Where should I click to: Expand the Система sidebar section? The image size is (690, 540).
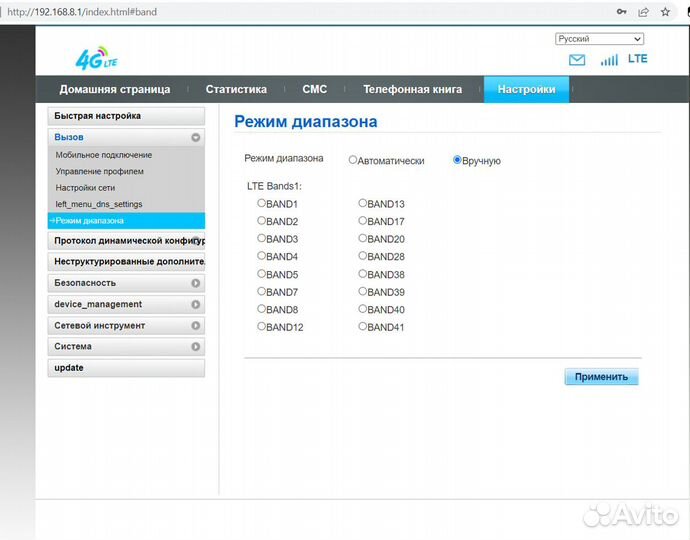click(x=196, y=347)
